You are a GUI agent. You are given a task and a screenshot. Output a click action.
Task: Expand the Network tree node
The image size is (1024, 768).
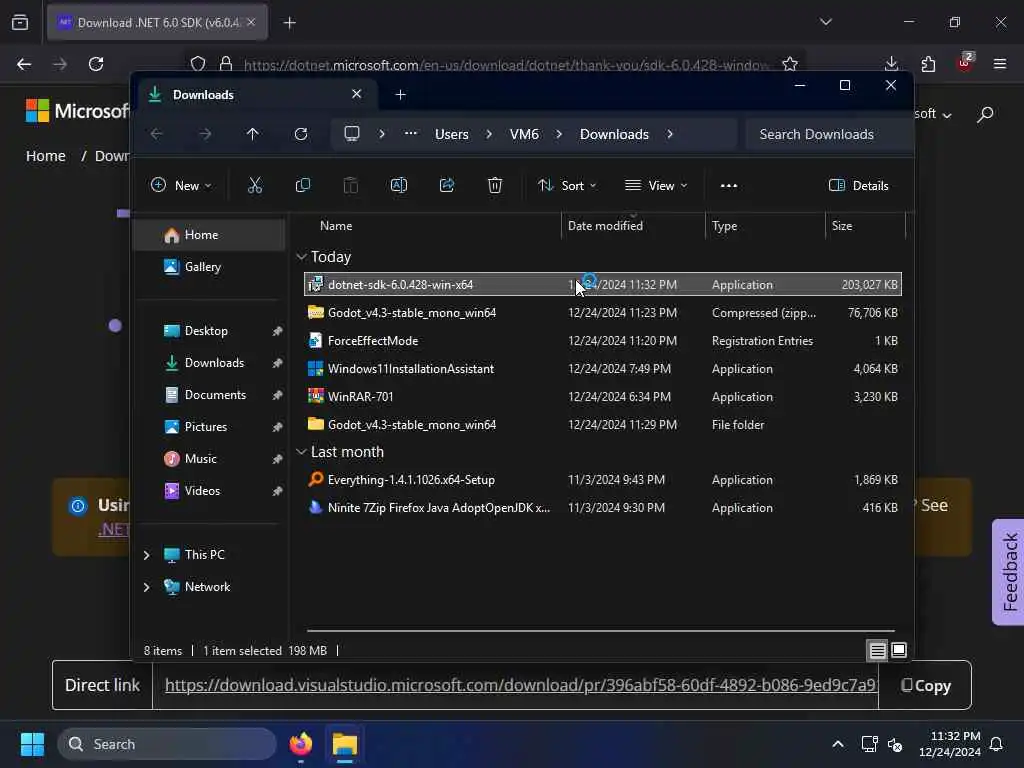click(146, 587)
